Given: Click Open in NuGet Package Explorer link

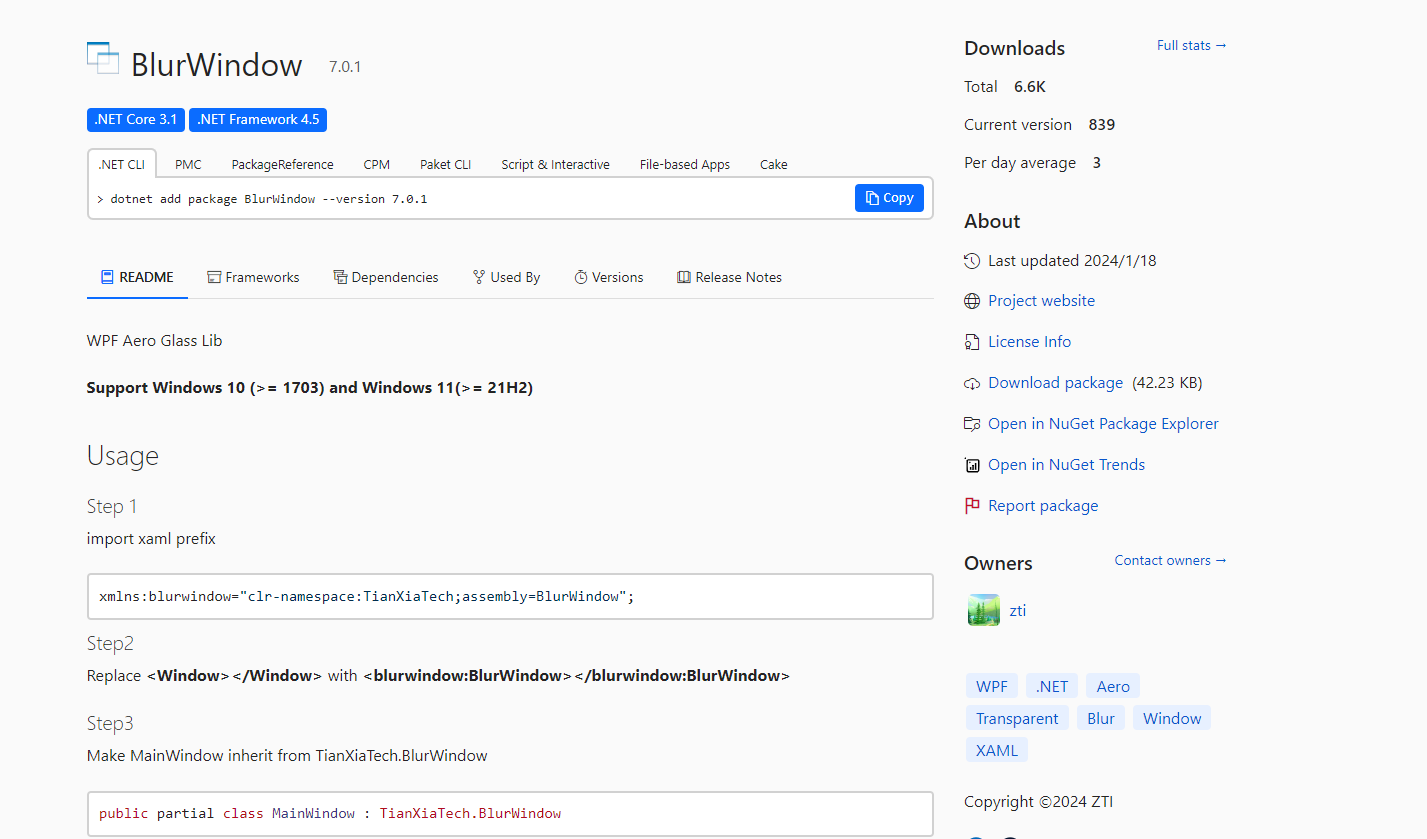Looking at the screenshot, I should click(1103, 424).
